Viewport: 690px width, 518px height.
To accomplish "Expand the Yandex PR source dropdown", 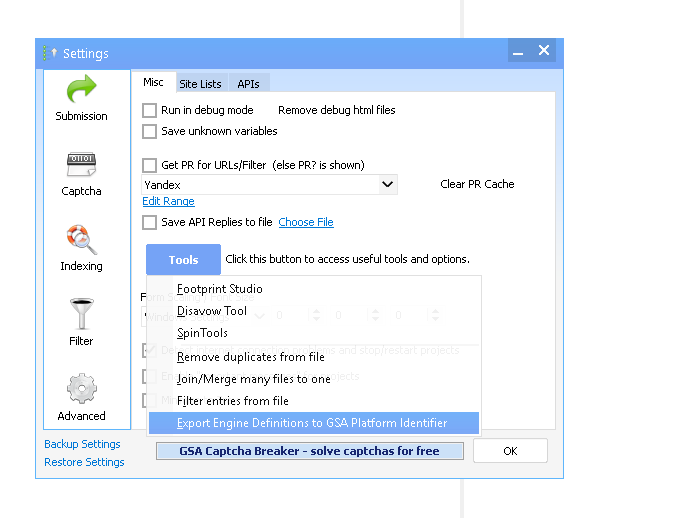I will 387,184.
